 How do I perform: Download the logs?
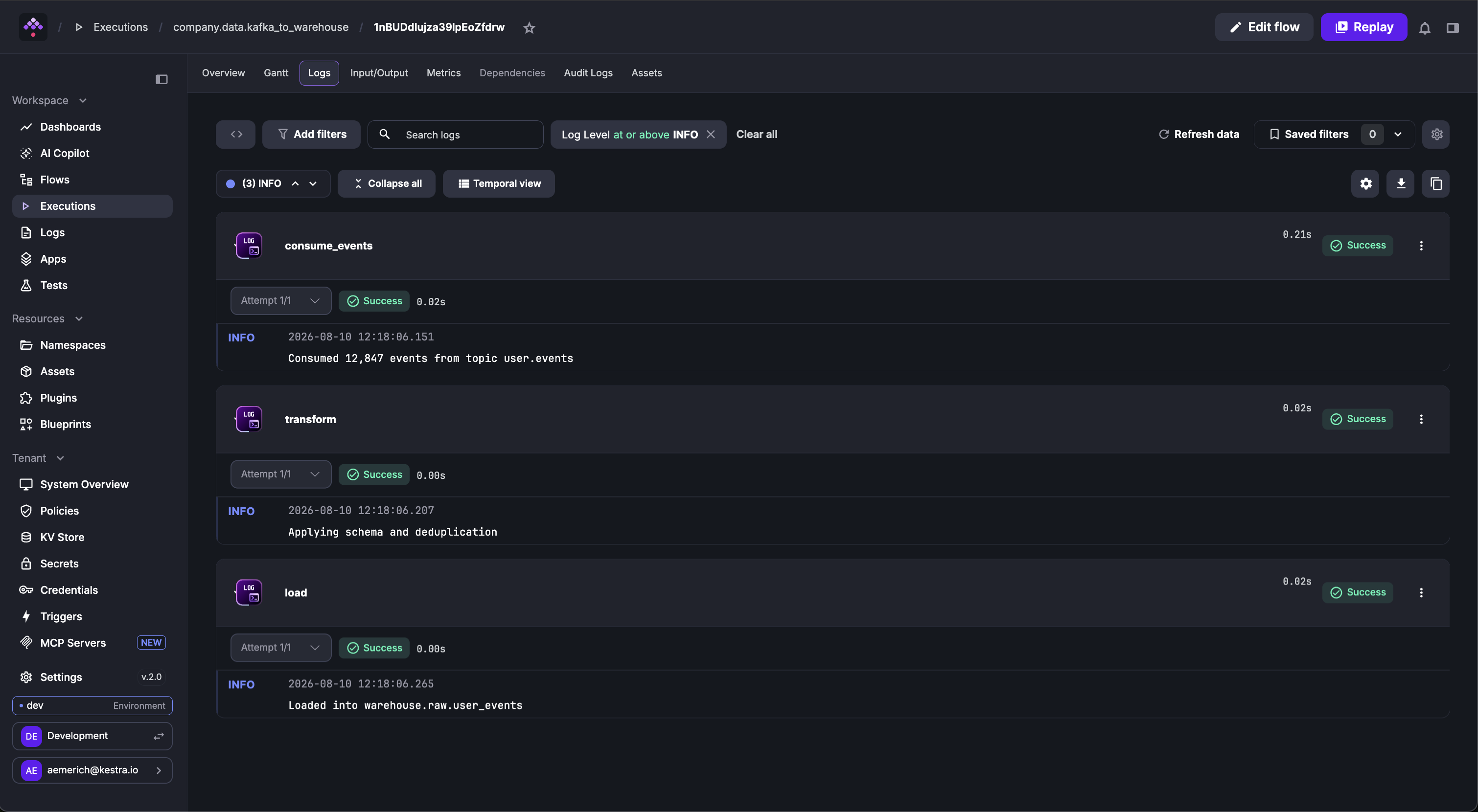point(1401,183)
